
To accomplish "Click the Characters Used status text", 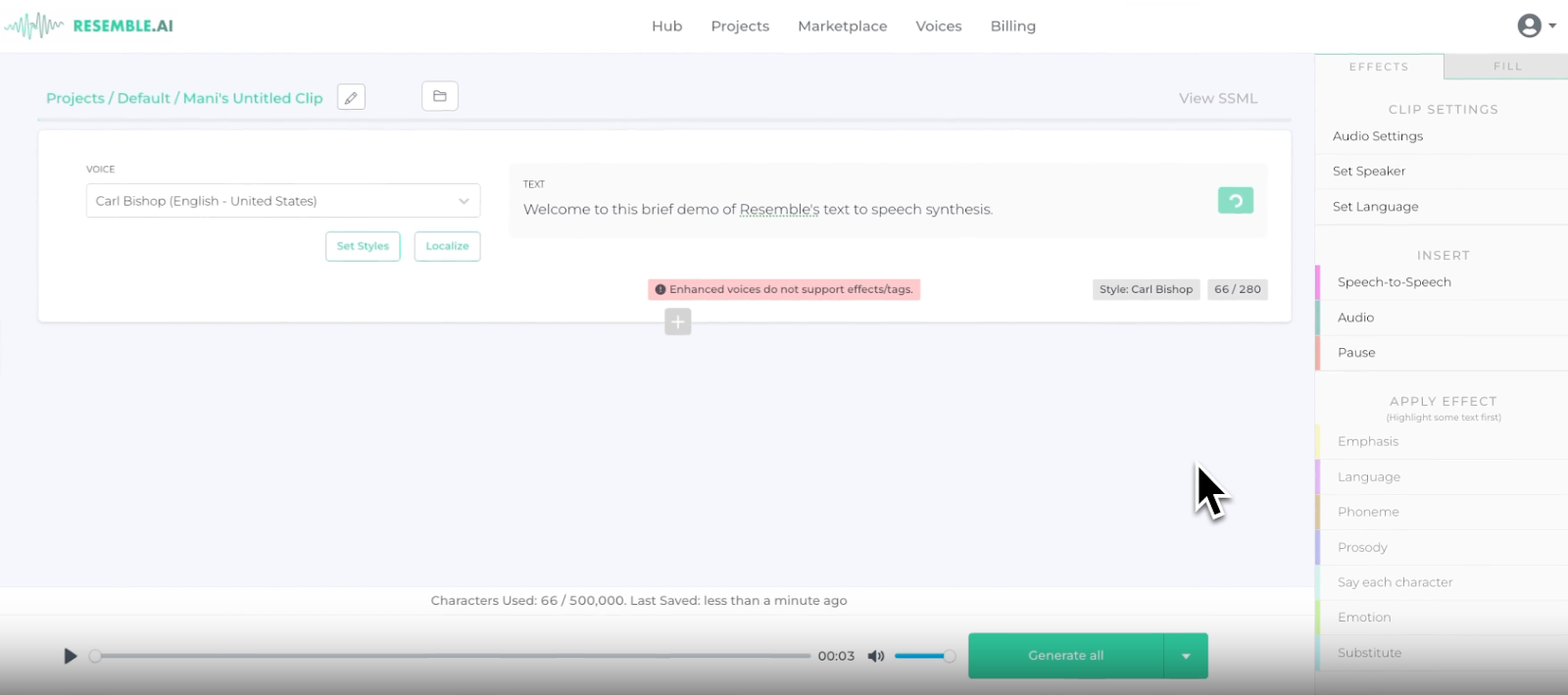I will click(639, 601).
